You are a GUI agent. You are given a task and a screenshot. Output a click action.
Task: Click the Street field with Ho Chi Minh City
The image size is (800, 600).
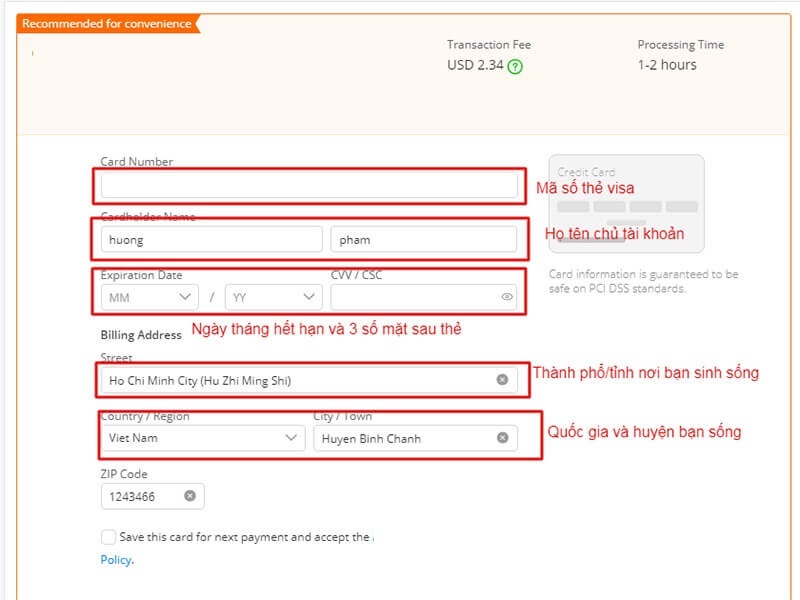coord(295,380)
